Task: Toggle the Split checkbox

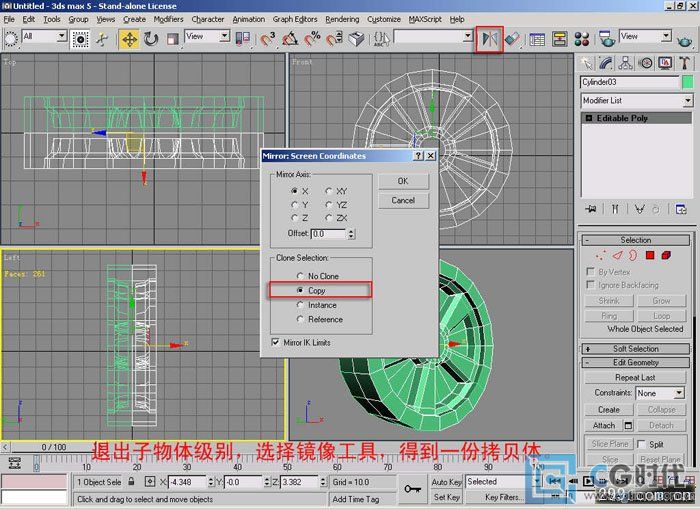Action: click(642, 444)
